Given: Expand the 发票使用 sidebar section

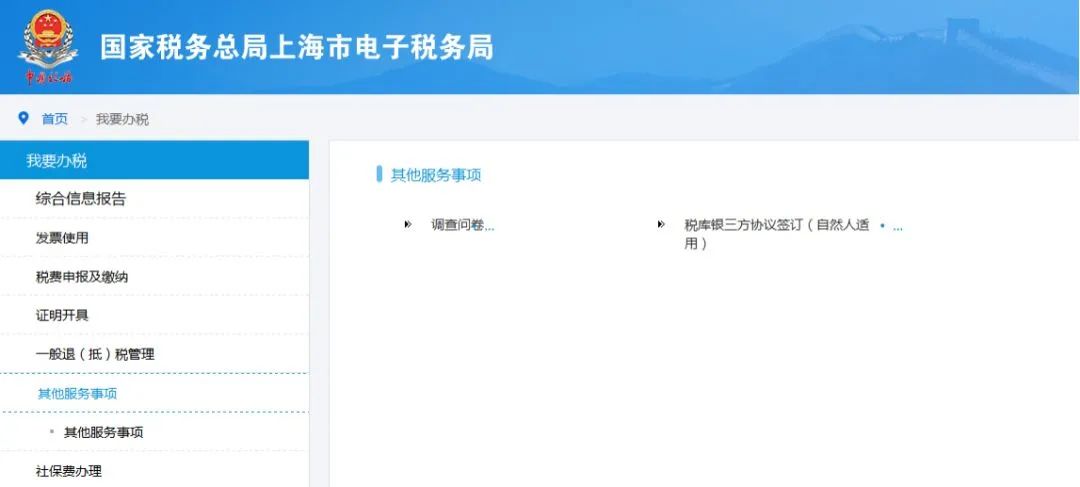Looking at the screenshot, I should 62,238.
